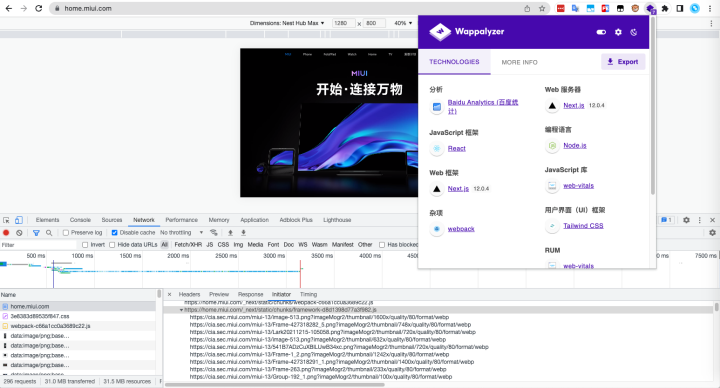The width and height of the screenshot is (720, 388).
Task: Open the 40% zoom dropdown
Action: (403, 23)
